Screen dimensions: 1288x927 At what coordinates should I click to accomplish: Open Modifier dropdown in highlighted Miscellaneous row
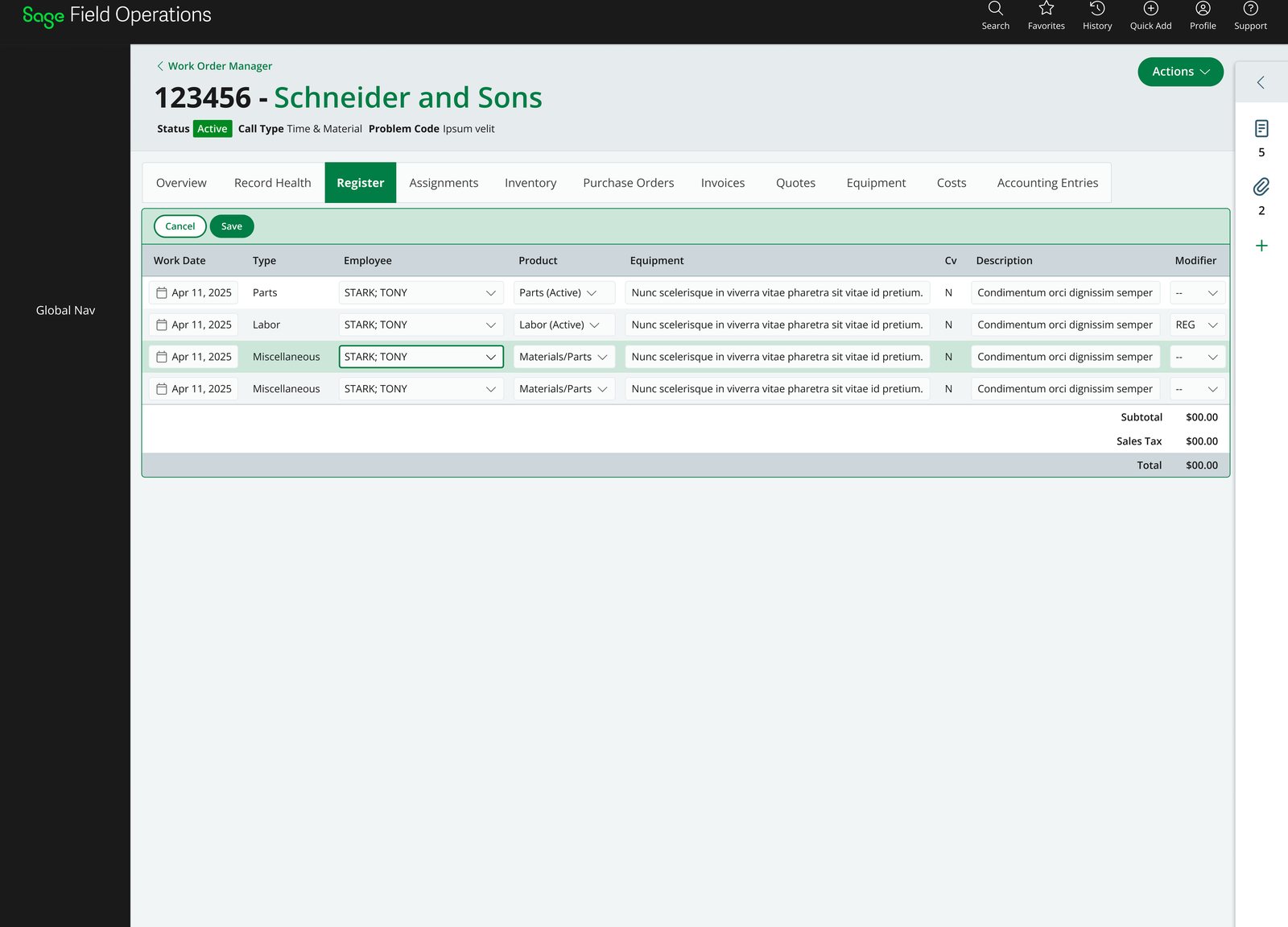[1198, 357]
